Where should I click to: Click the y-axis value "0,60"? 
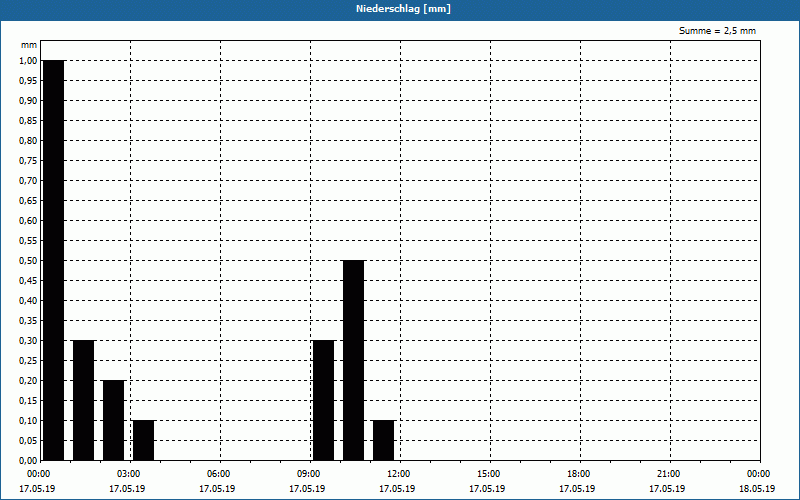click(28, 220)
